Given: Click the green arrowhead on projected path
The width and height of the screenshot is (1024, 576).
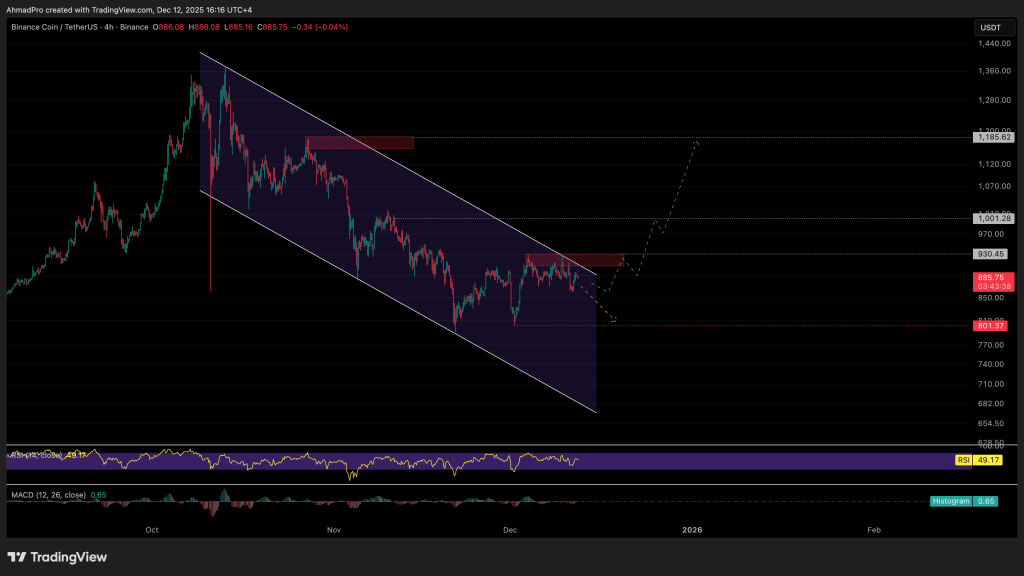Looking at the screenshot, I should (694, 143).
